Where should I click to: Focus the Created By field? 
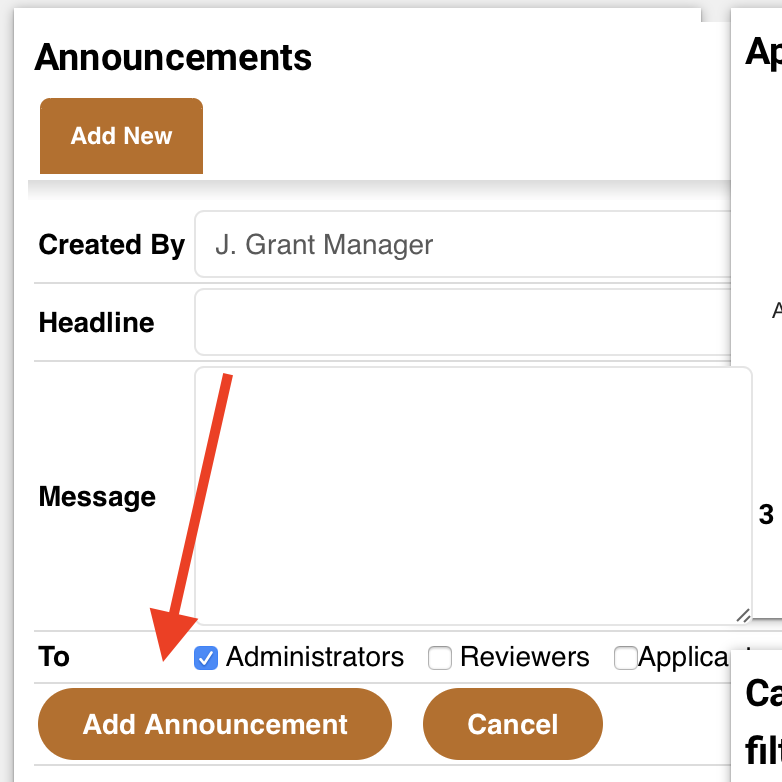point(462,244)
